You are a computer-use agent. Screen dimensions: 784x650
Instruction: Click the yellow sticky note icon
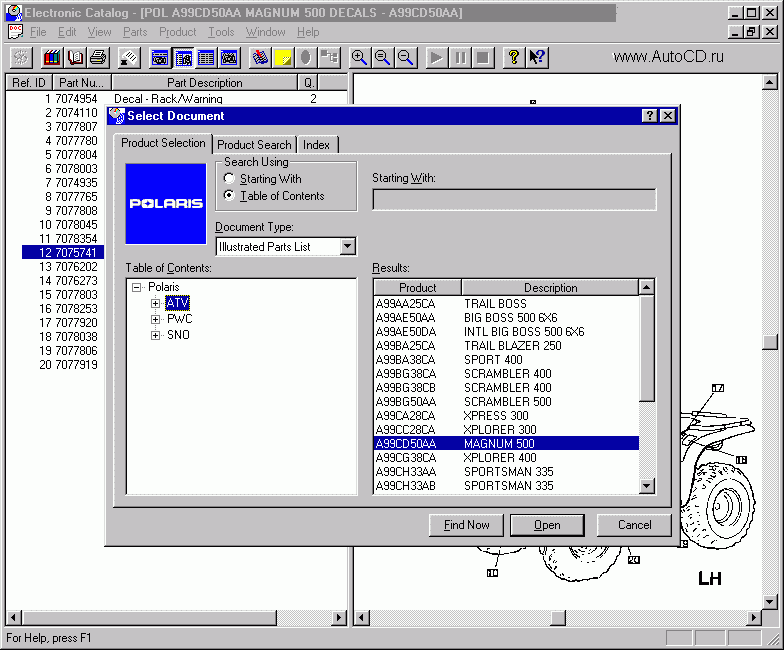[x=283, y=58]
